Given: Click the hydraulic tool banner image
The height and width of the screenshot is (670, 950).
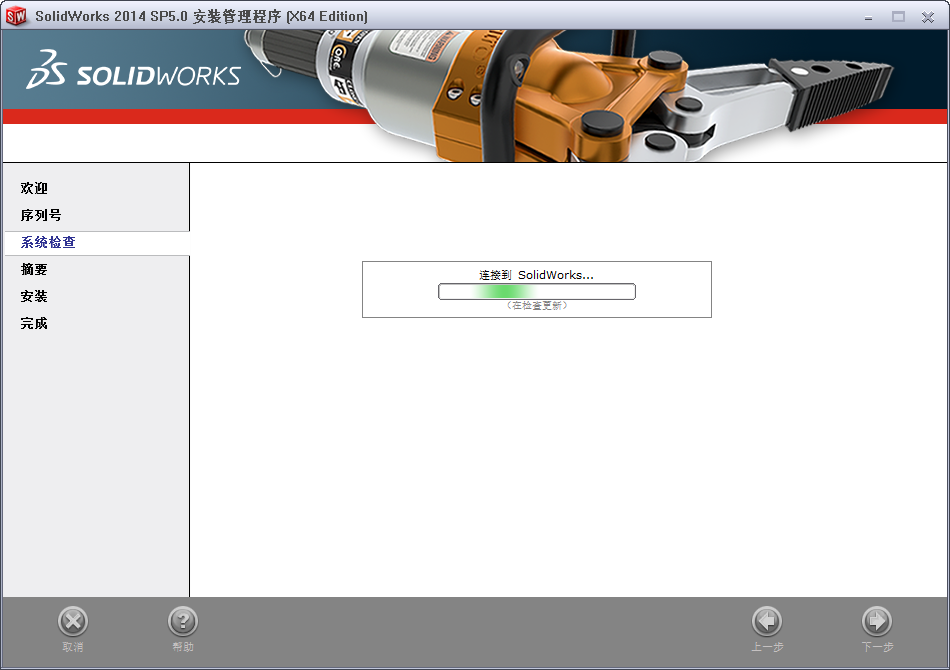Looking at the screenshot, I should coord(570,96).
